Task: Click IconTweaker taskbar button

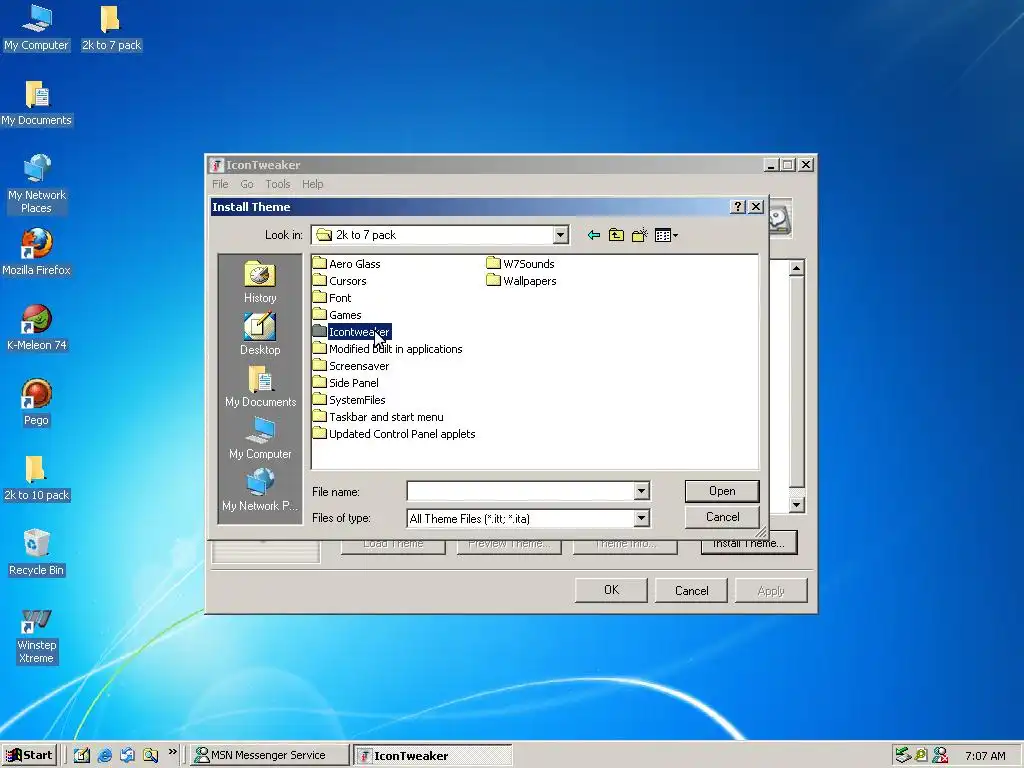Action: click(x=432, y=755)
